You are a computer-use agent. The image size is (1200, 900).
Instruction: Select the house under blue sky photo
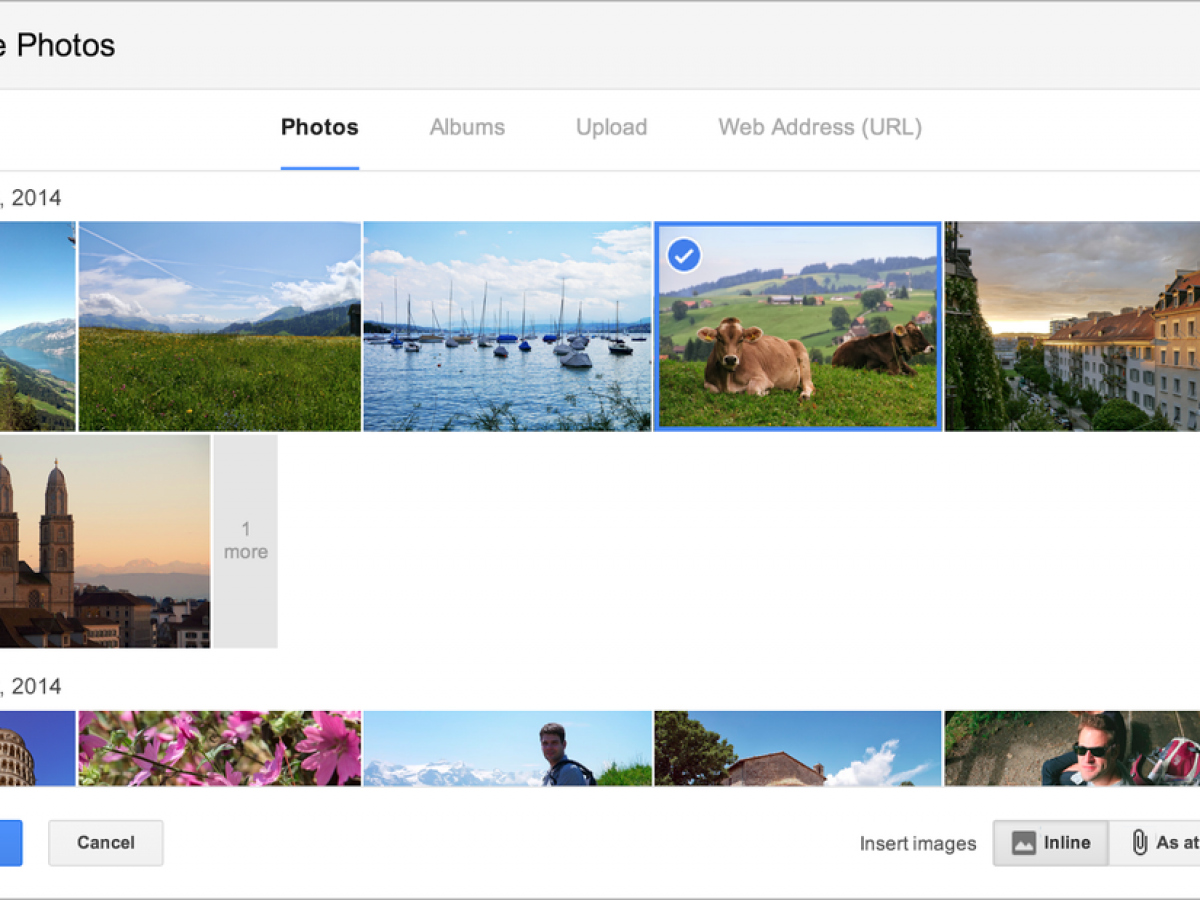pyautogui.click(x=797, y=748)
